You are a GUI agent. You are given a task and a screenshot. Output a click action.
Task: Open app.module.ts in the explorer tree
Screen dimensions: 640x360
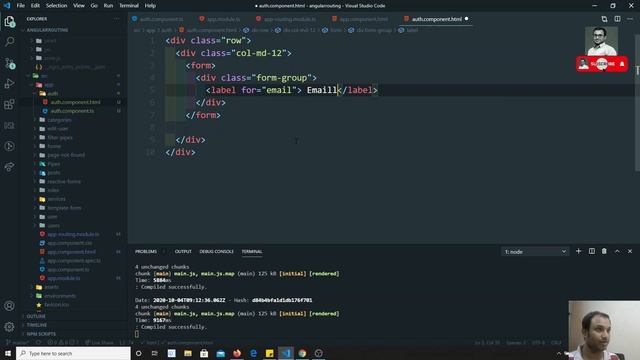(64, 278)
